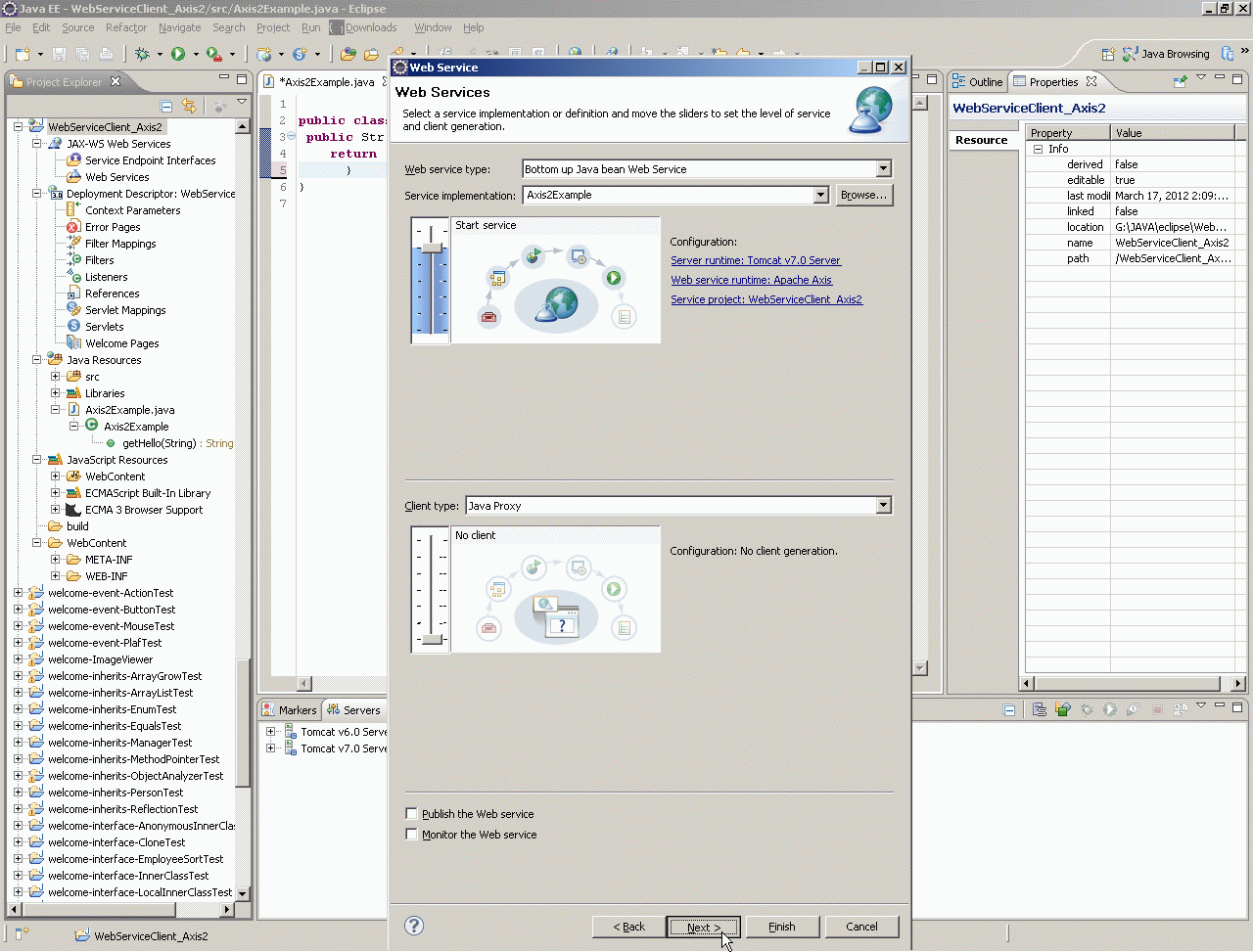This screenshot has height=952, width=1253.
Task: Click the Back button
Action: 628,927
